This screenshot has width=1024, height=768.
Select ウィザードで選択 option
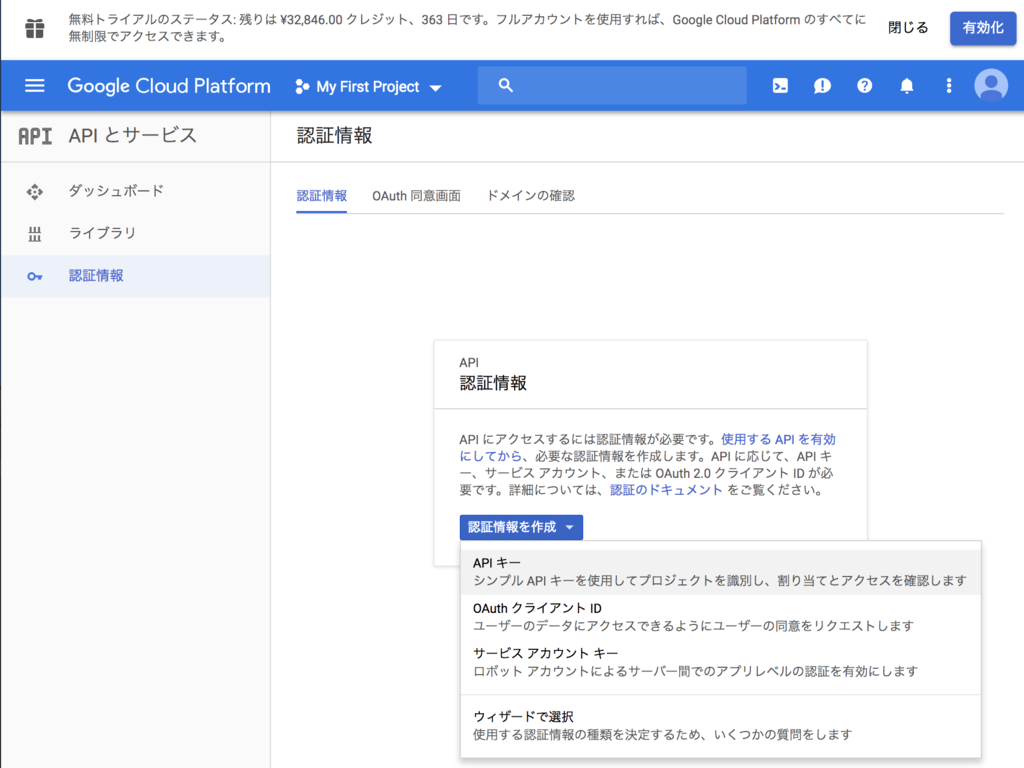point(720,725)
